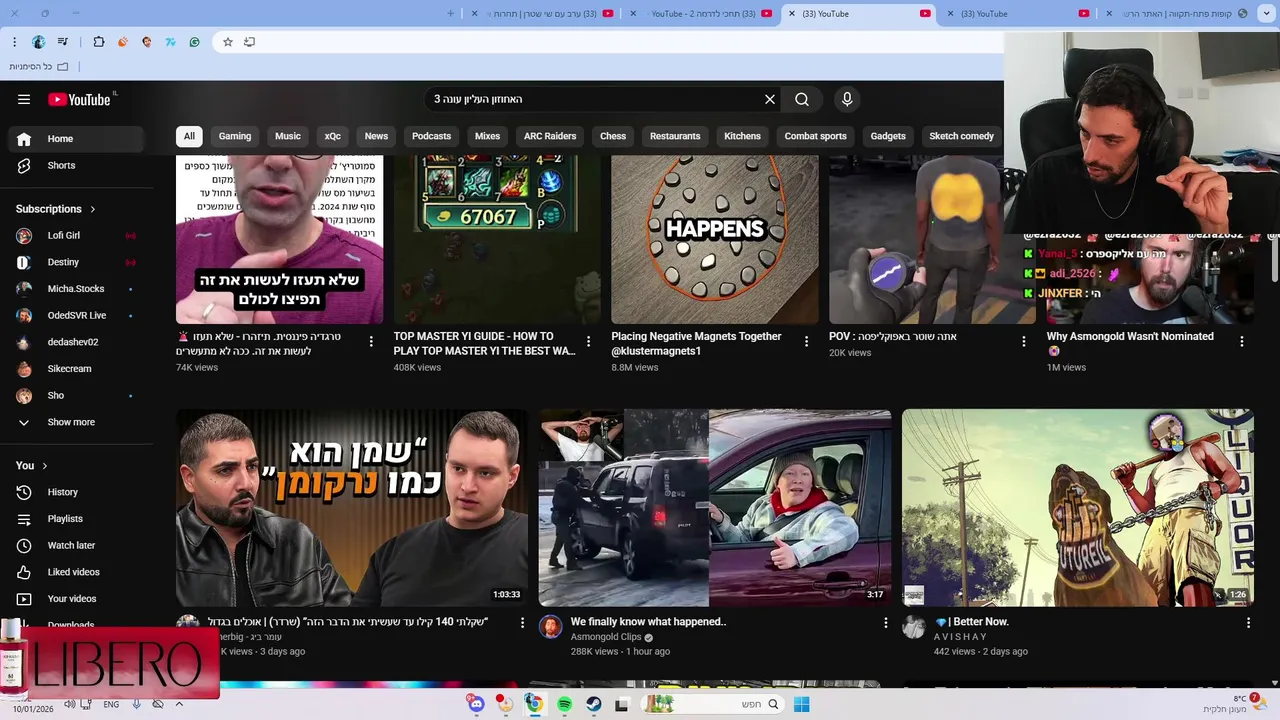Open Discord from the taskbar
The height and width of the screenshot is (720, 1280).
477,704
